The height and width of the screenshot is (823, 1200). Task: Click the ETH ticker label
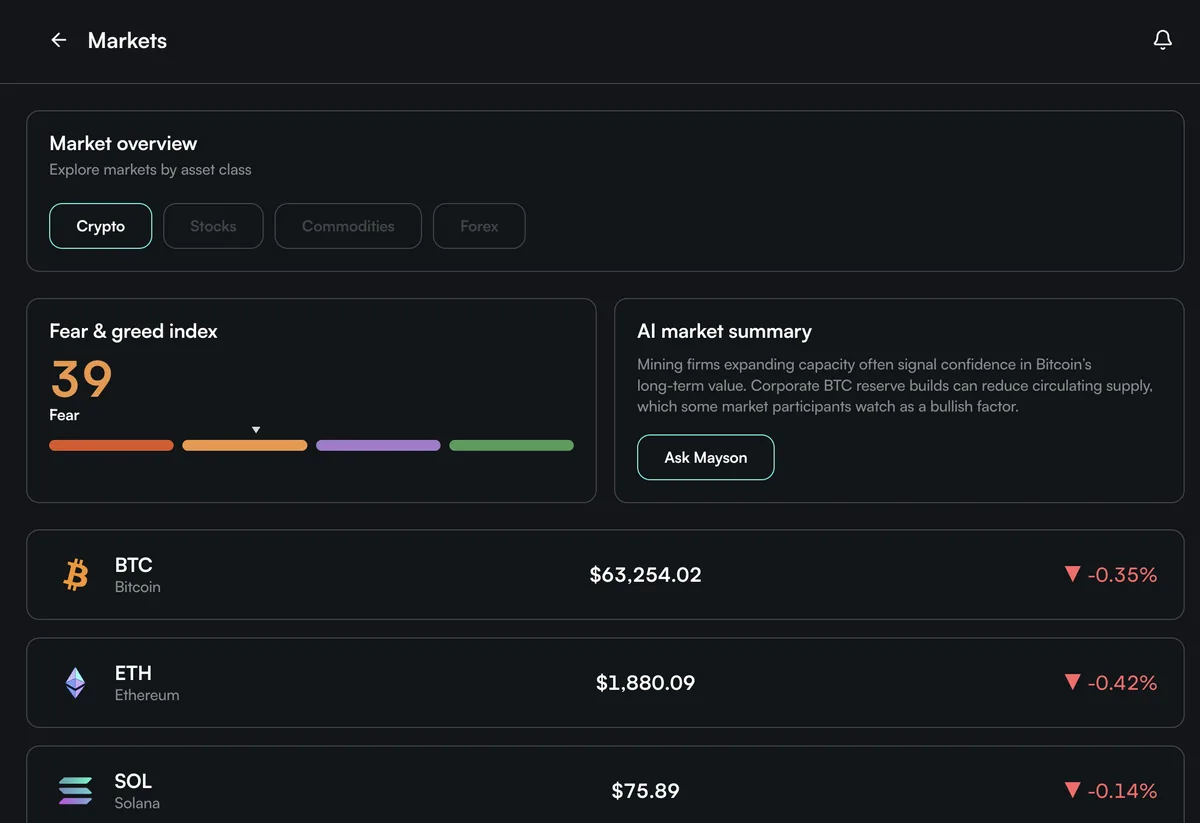(x=133, y=673)
